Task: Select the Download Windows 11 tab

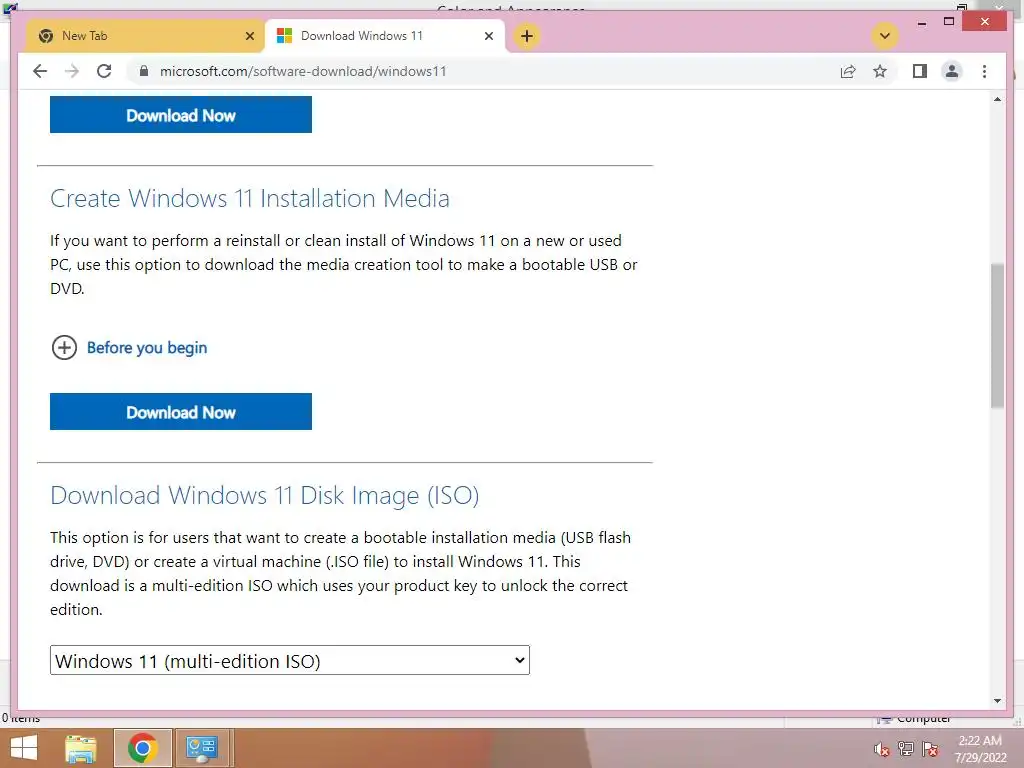Action: coord(385,36)
